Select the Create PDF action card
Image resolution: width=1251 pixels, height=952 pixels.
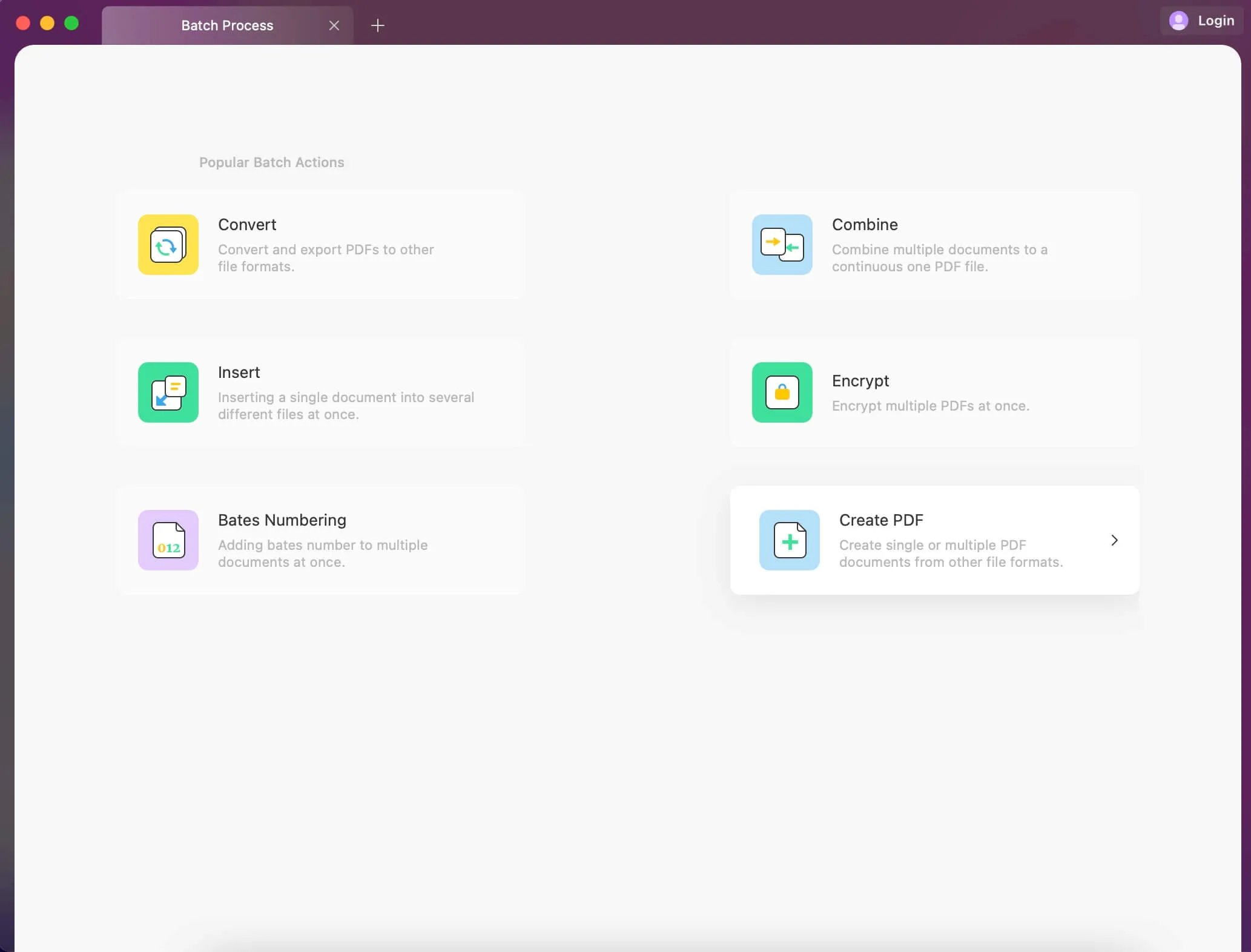[934, 540]
